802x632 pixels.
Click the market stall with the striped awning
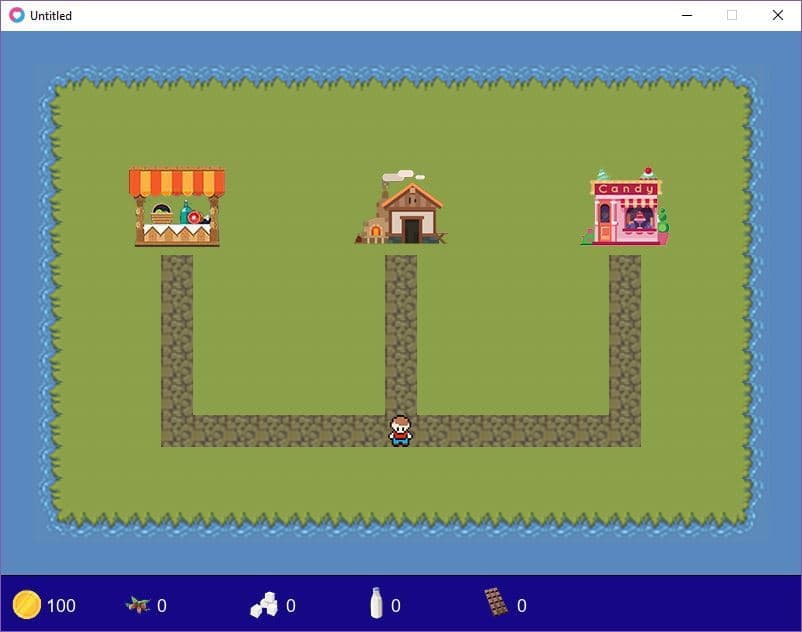tap(177, 207)
